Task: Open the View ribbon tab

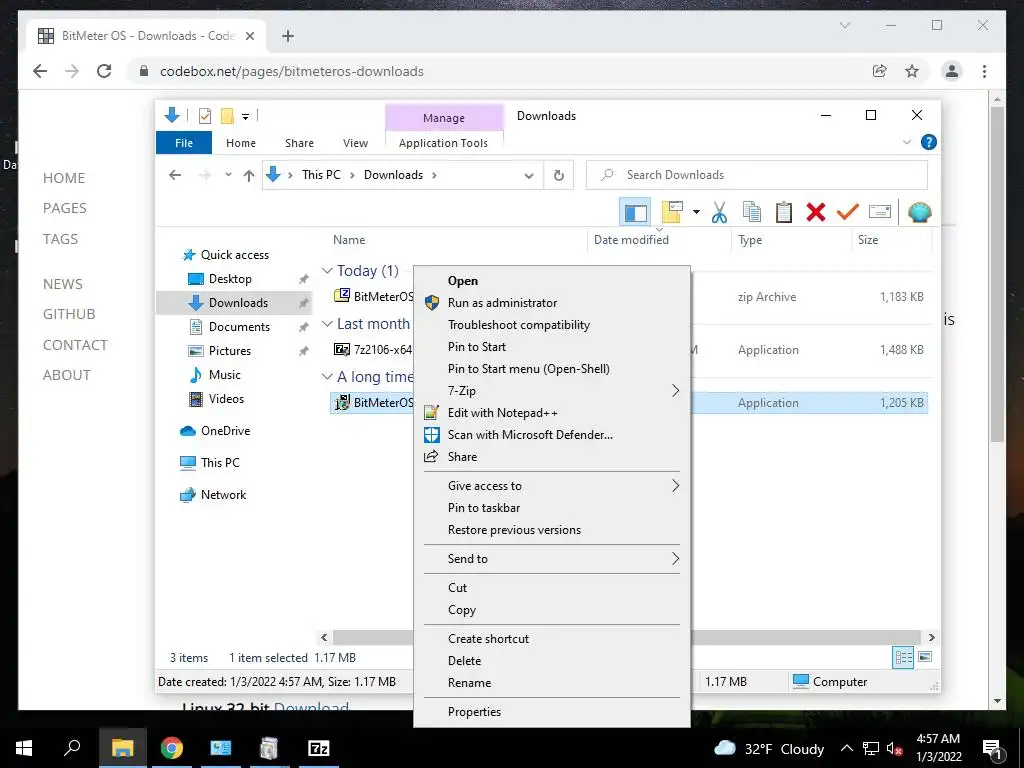Action: tap(355, 143)
